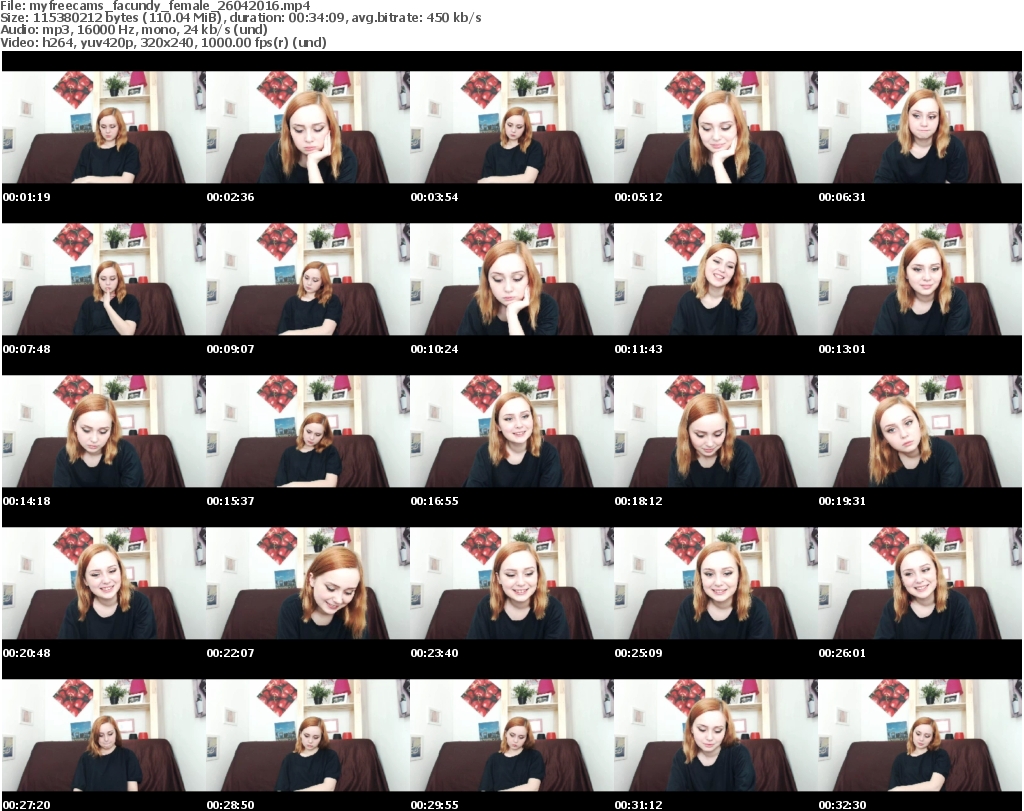The height and width of the screenshot is (811, 1024).
Task: Select the thumbnail at 00:27:20
Action: pyautogui.click(x=104, y=736)
